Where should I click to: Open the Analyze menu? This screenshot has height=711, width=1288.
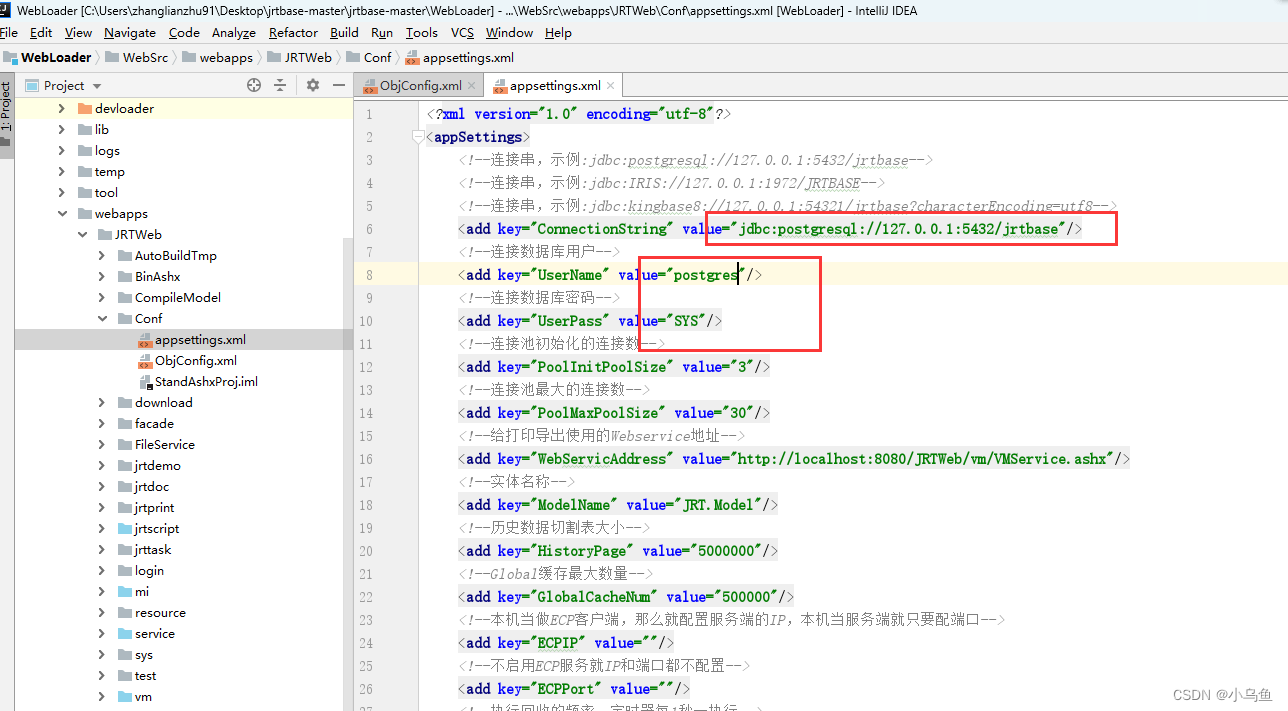point(234,33)
